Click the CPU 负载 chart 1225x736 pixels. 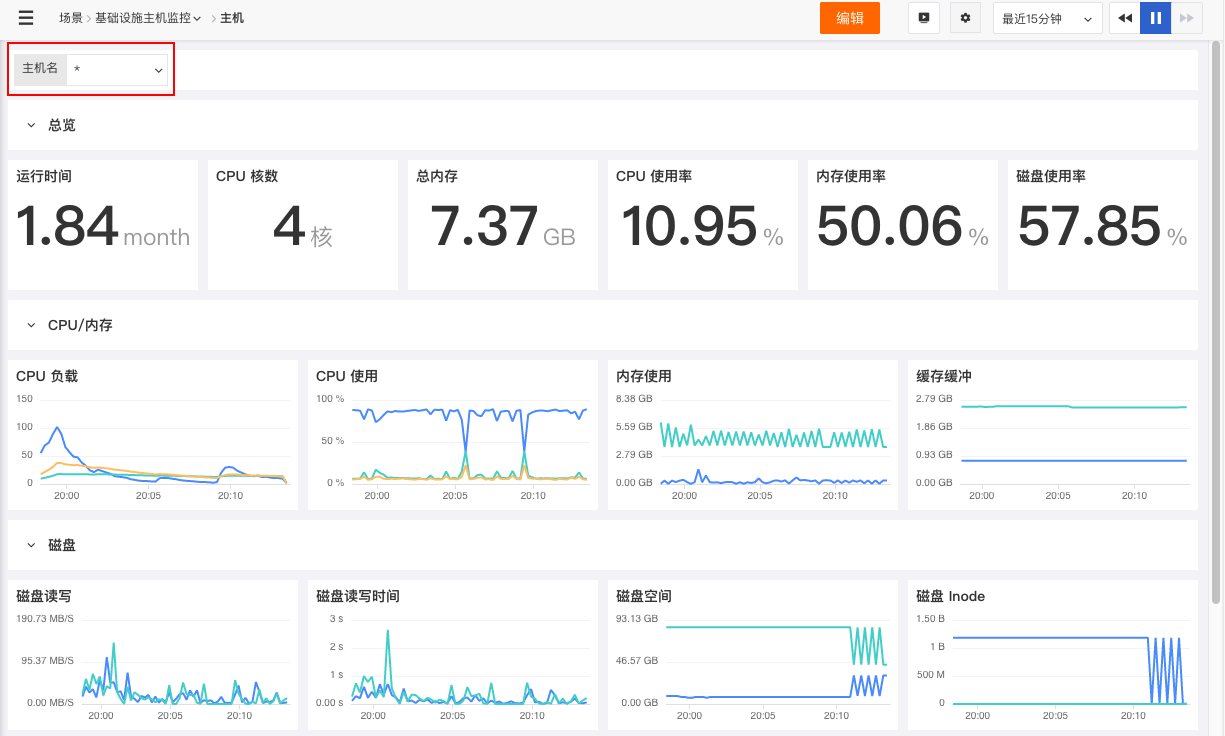(x=153, y=435)
